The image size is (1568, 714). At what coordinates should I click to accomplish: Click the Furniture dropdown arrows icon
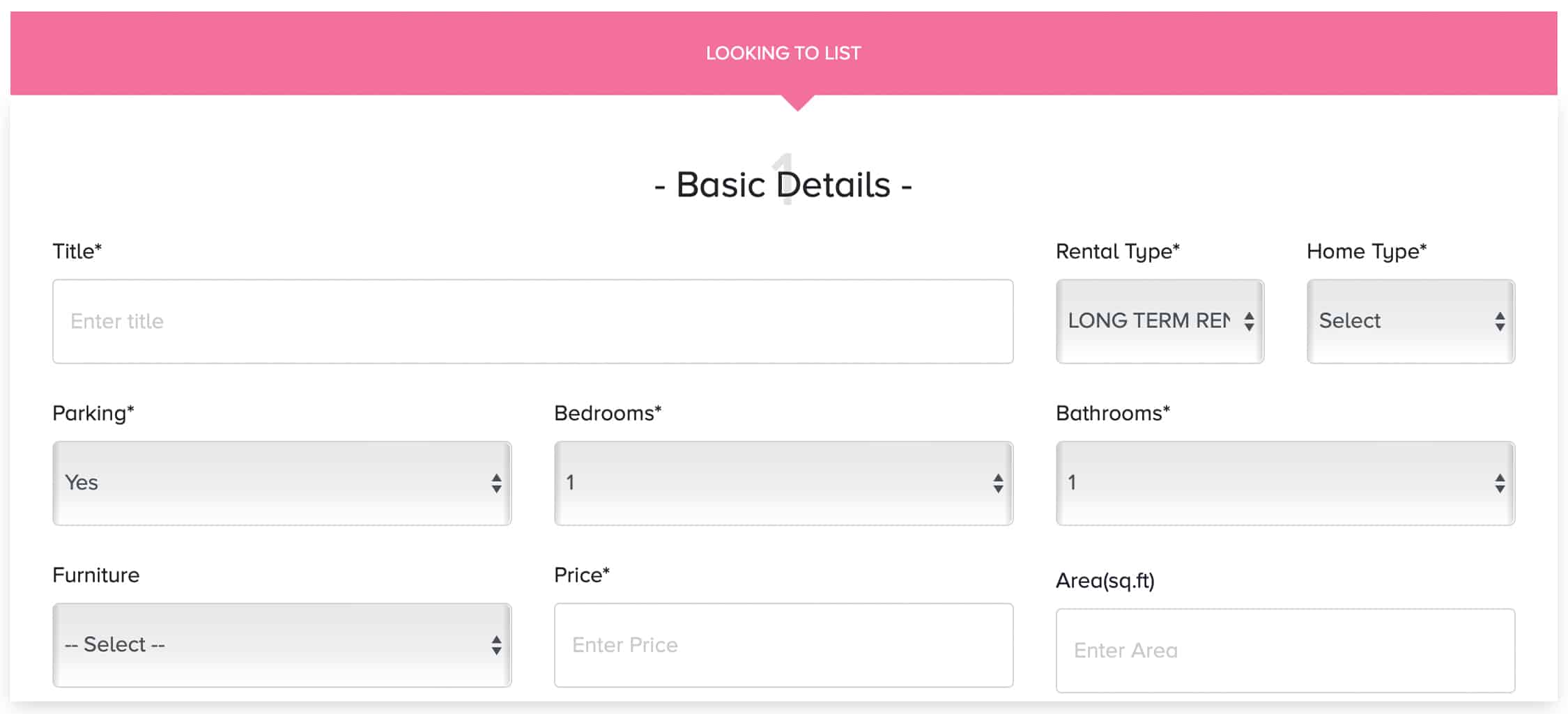pos(496,645)
